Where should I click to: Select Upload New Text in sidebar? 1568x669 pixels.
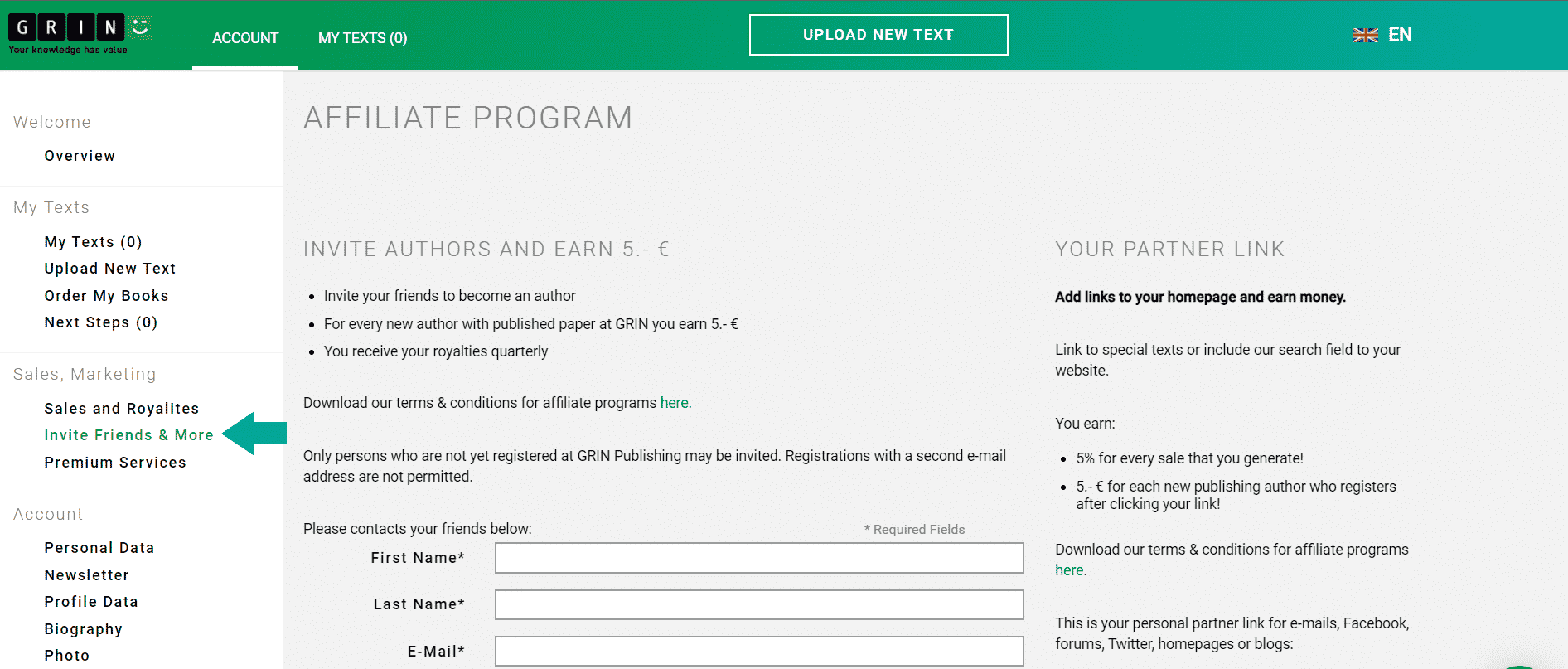(109, 269)
